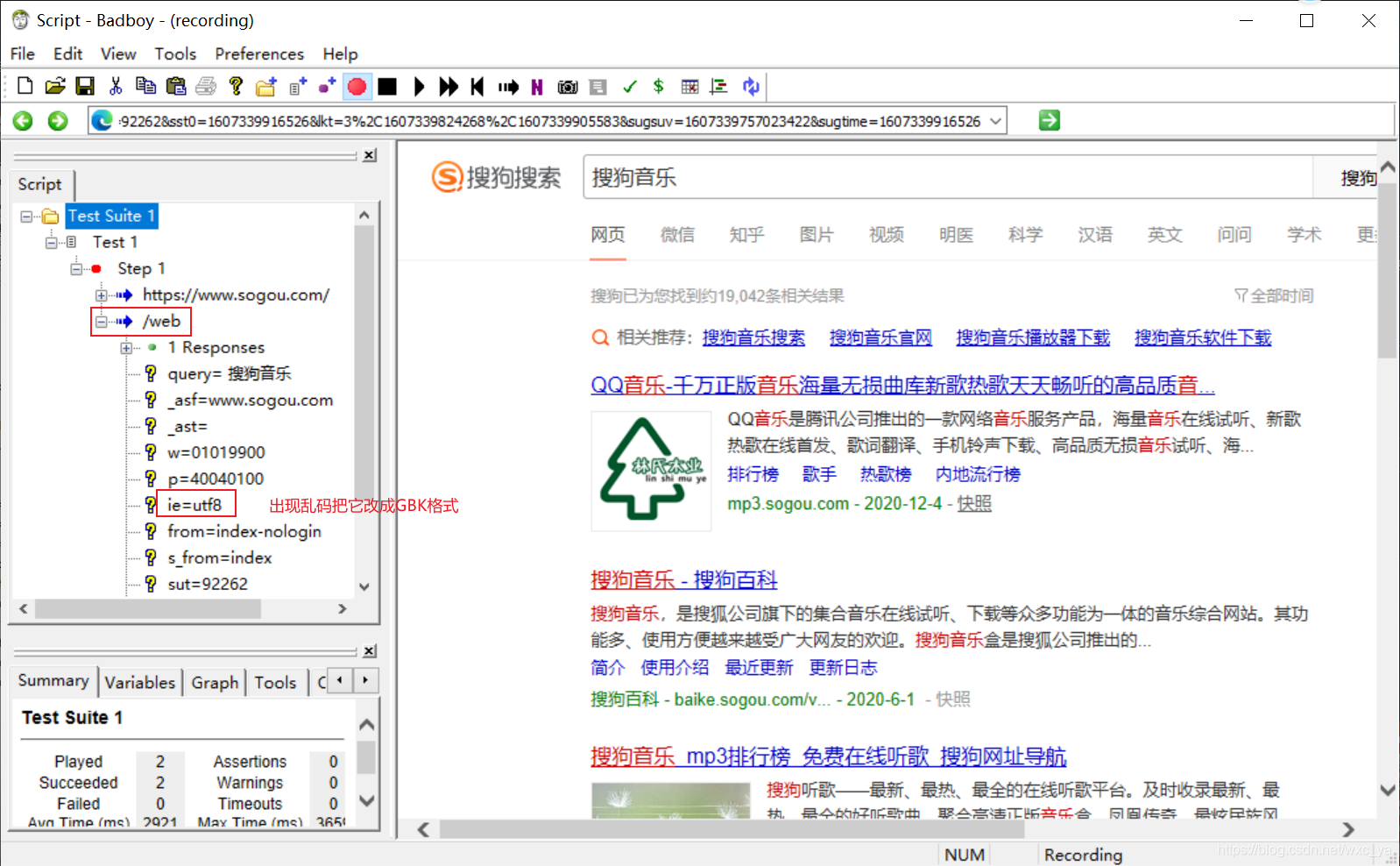
Task: Open the Tools menu
Action: point(175,53)
